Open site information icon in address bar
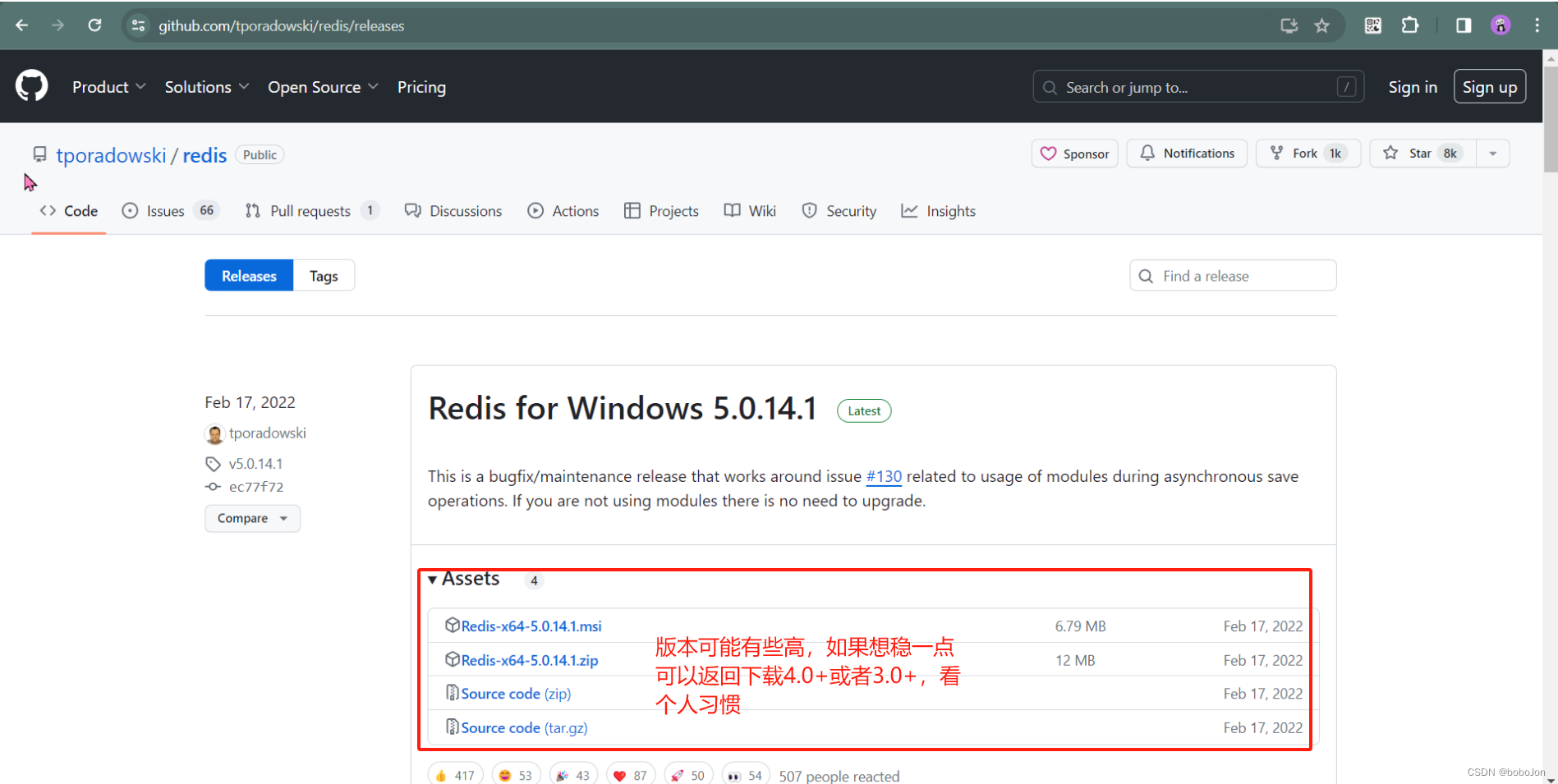The image size is (1558, 784). [x=139, y=25]
